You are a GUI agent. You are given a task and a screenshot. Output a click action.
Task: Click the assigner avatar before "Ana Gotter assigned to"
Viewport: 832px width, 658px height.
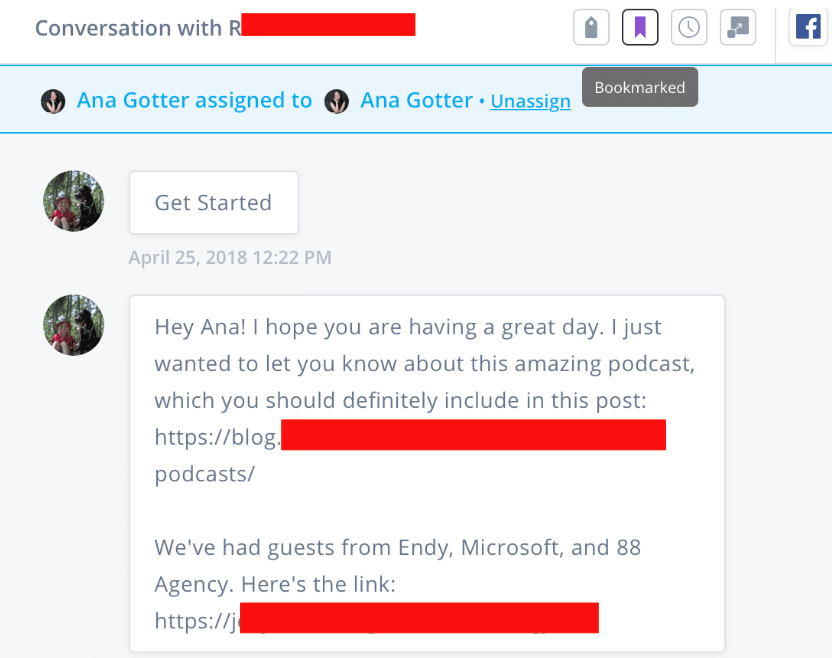tap(53, 101)
